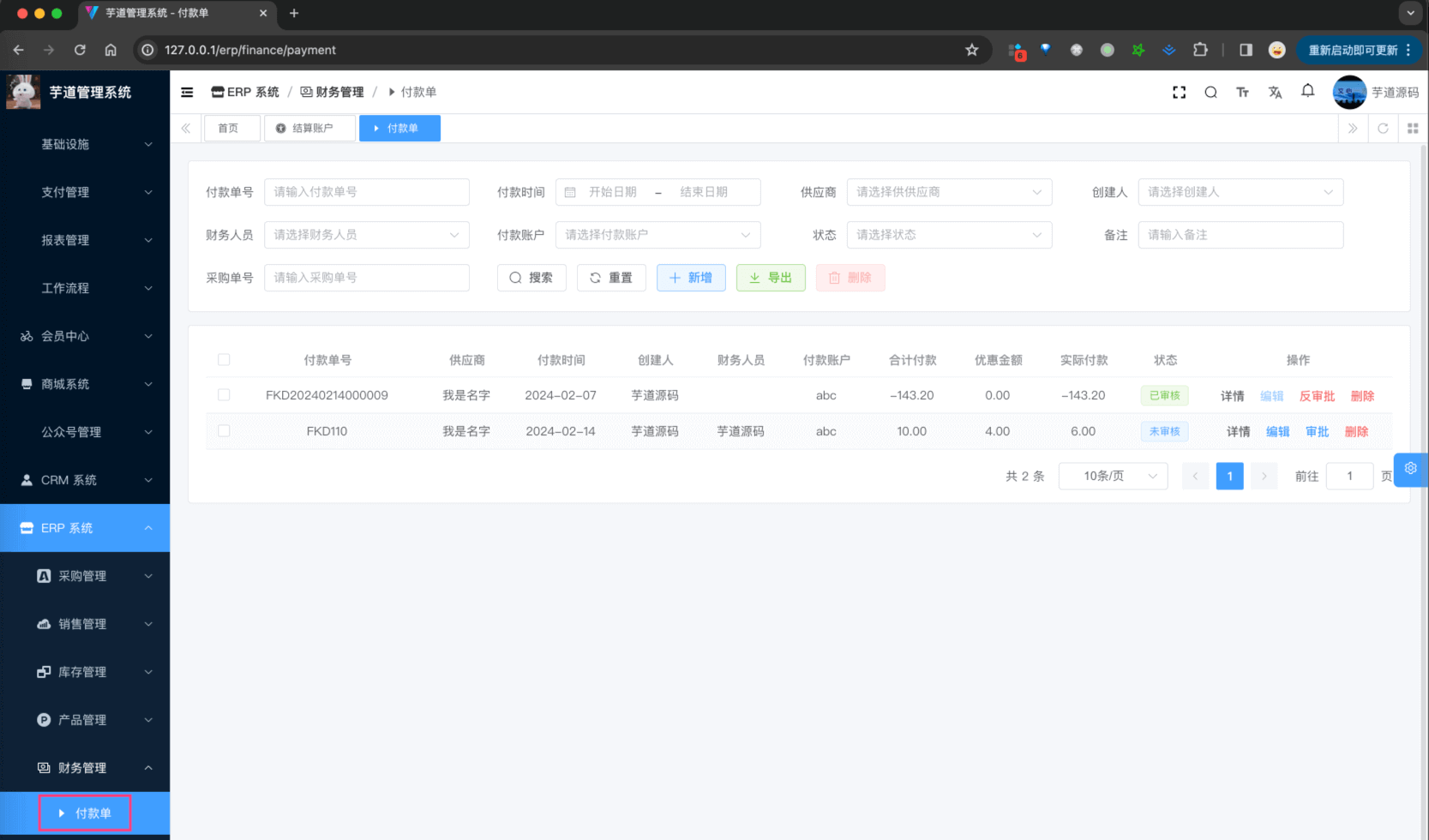Open the notifications bell
Screen dimensions: 1429x840
click(x=1307, y=92)
